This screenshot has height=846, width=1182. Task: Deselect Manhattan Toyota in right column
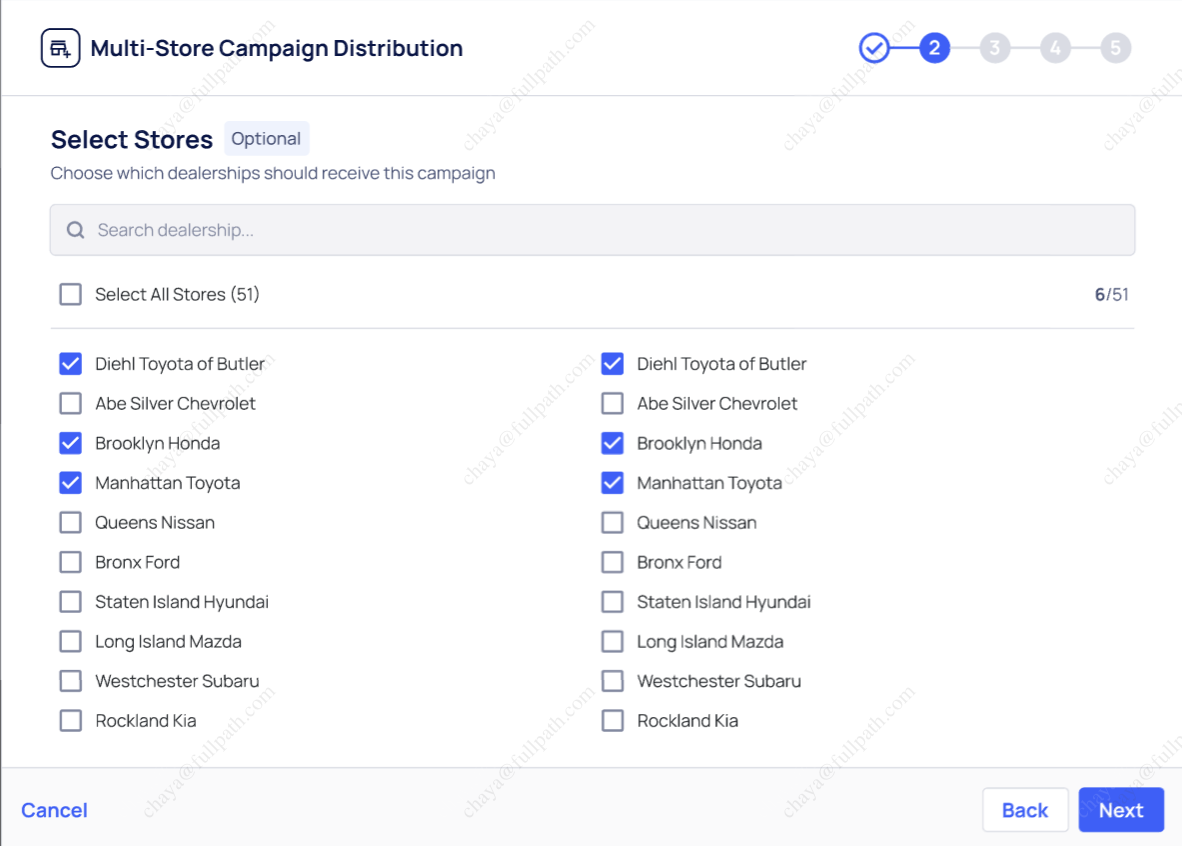(x=612, y=483)
